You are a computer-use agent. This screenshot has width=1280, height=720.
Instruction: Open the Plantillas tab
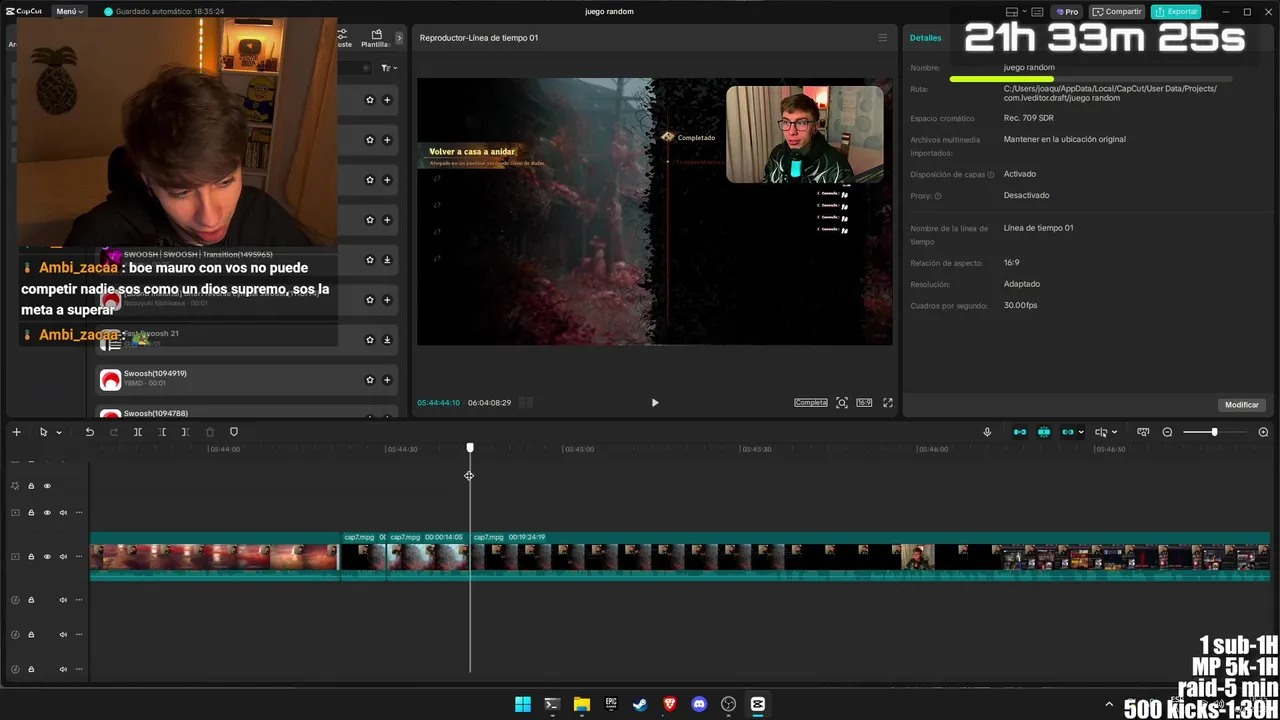coord(376,39)
